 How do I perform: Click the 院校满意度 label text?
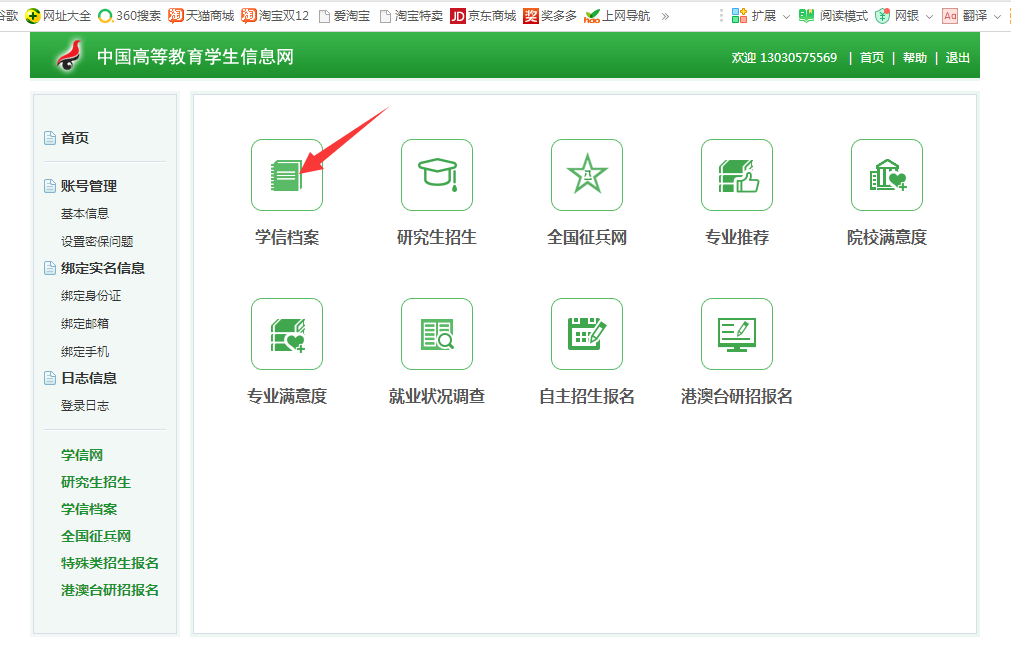[x=887, y=237]
